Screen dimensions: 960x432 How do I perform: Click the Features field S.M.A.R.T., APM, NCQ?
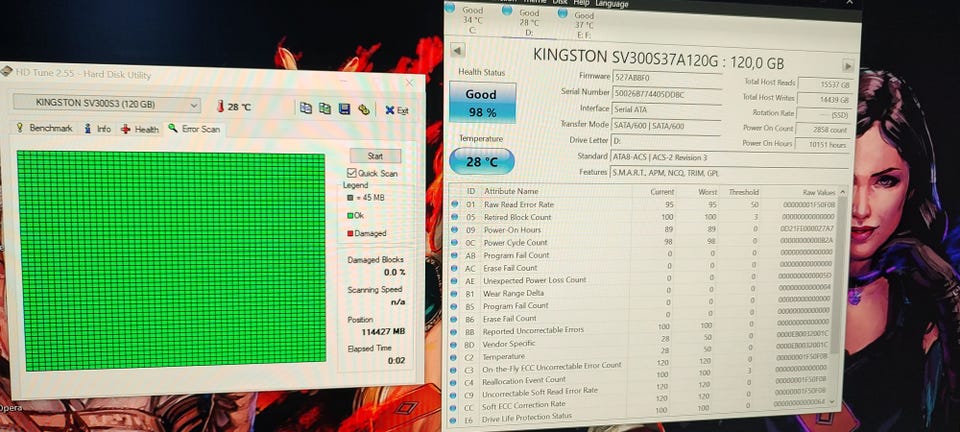point(729,173)
